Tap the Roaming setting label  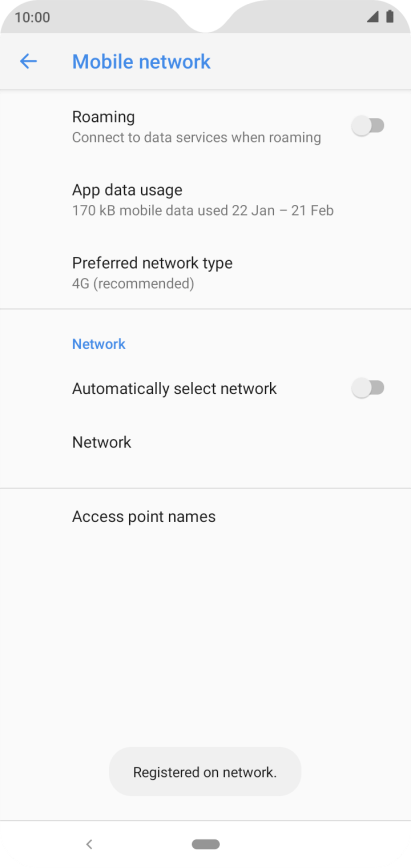coord(104,117)
